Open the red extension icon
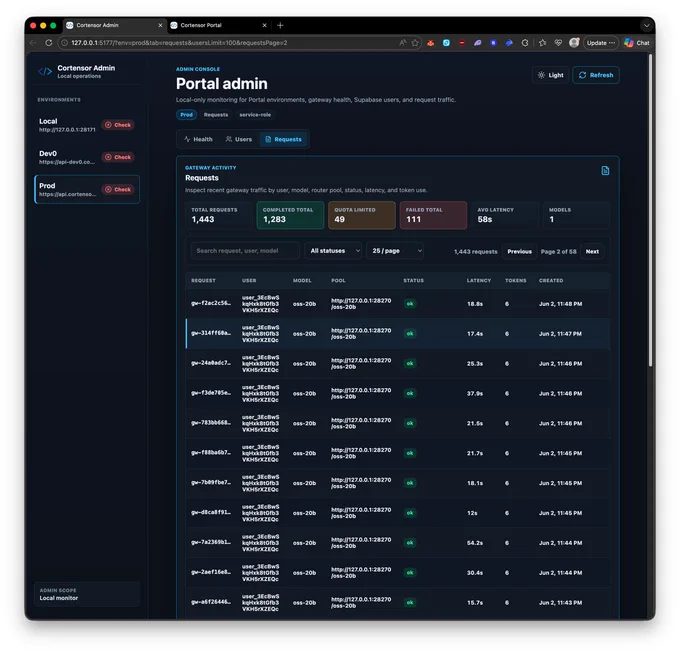Screen dimensions: 680x653 462,42
